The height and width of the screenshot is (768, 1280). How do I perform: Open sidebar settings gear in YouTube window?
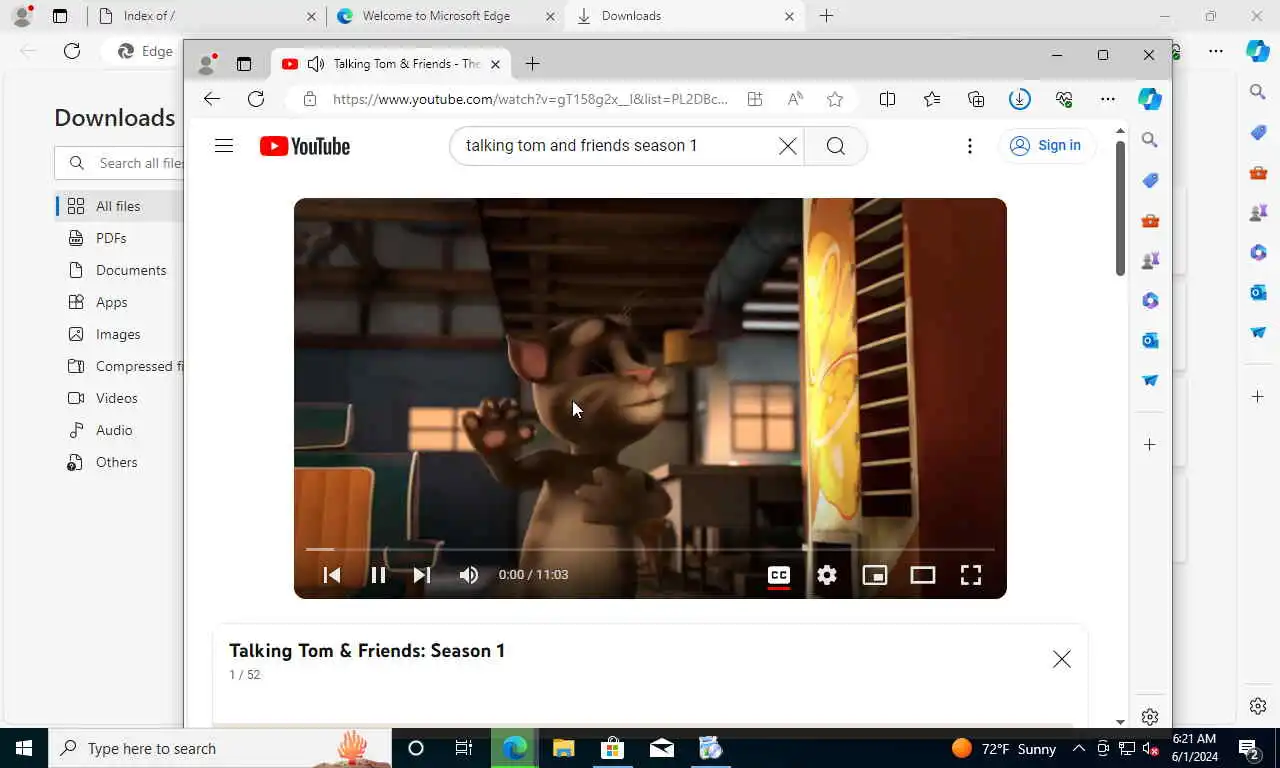click(1150, 717)
